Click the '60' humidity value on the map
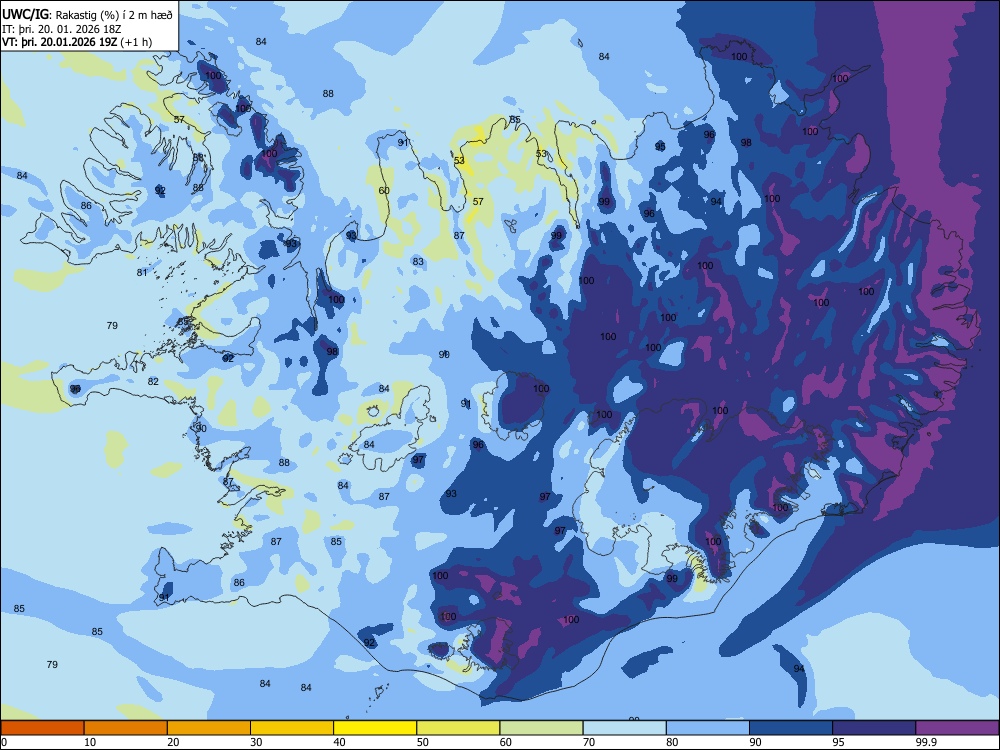Image resolution: width=1000 pixels, height=750 pixels. [384, 190]
